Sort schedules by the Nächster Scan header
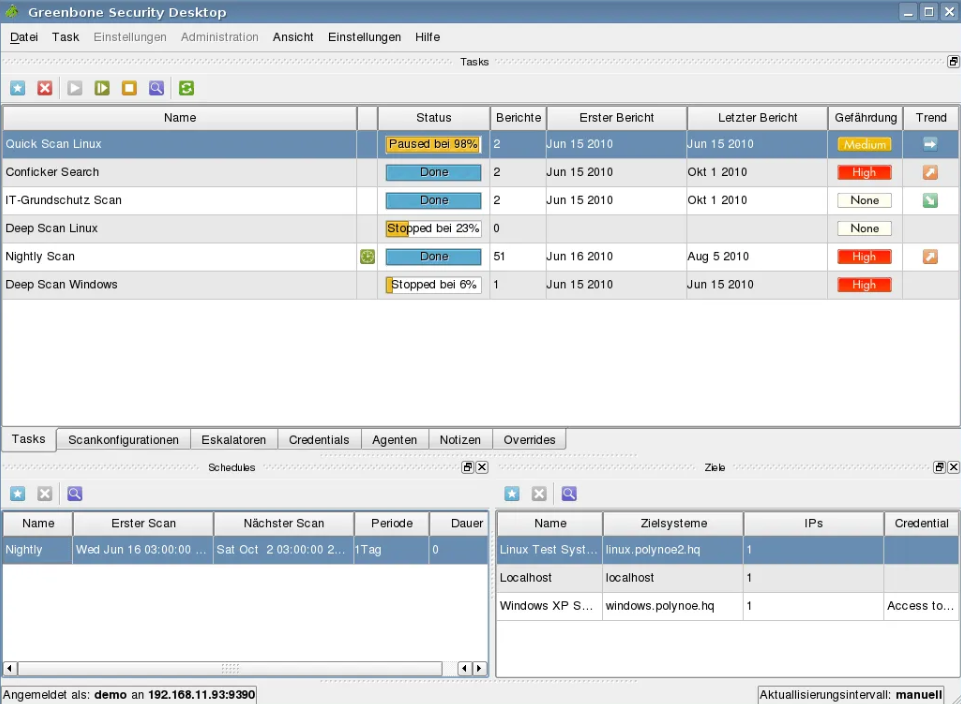Screen dimensions: 961x704 [x=284, y=524]
